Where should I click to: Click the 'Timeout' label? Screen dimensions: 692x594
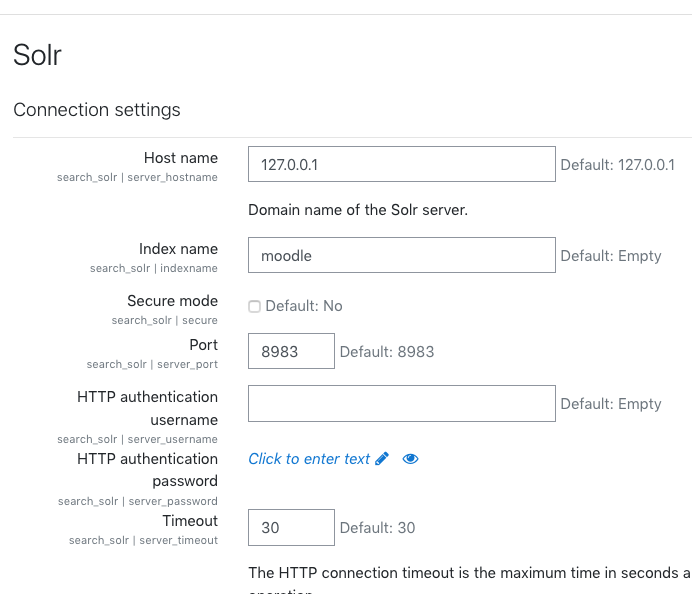point(190,521)
